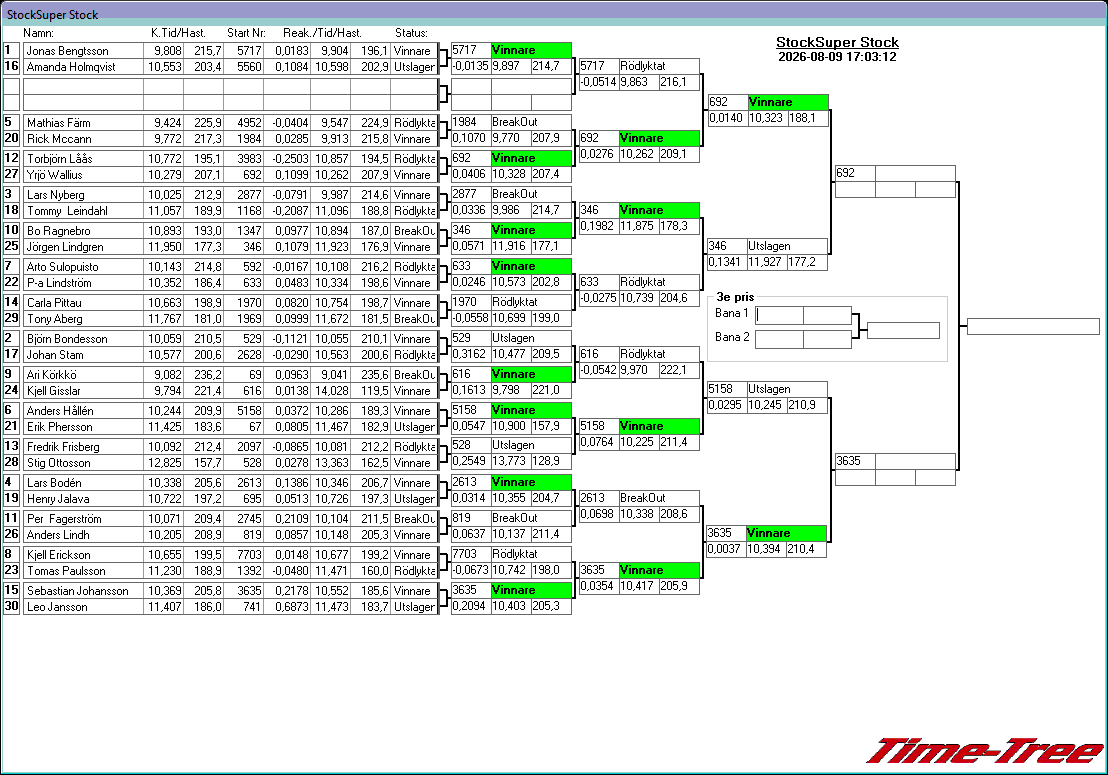1108x775 pixels.
Task: Select Kjell Erickson name cell
Action: 83,555
